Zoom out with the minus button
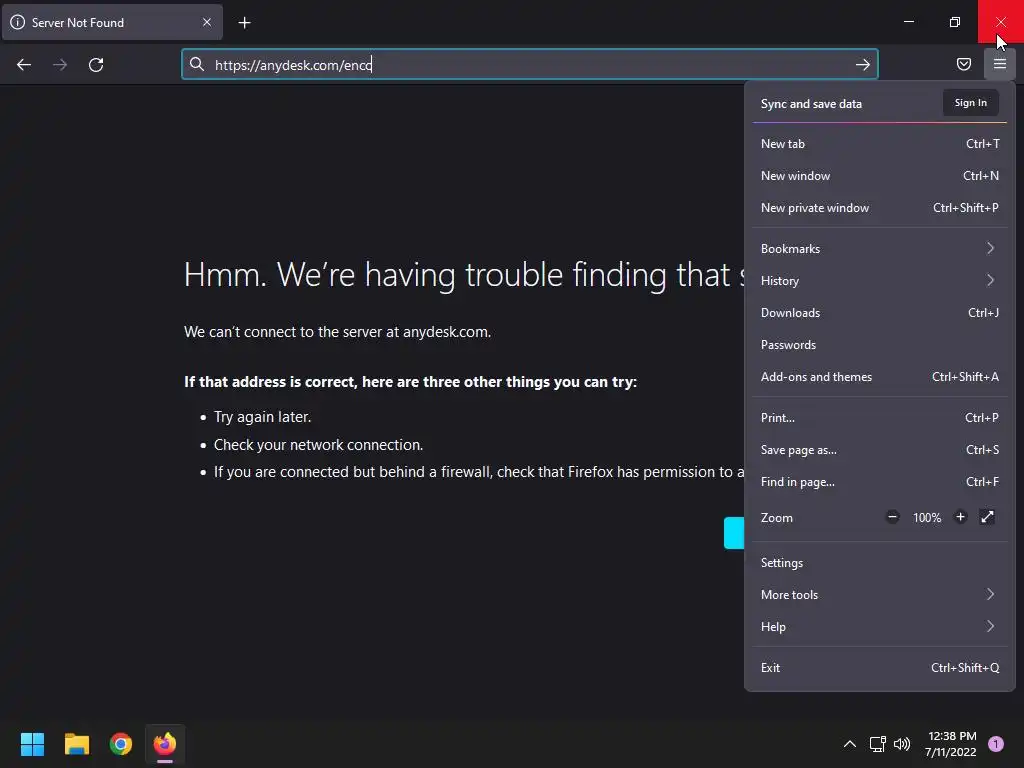1024x768 pixels. 892,517
